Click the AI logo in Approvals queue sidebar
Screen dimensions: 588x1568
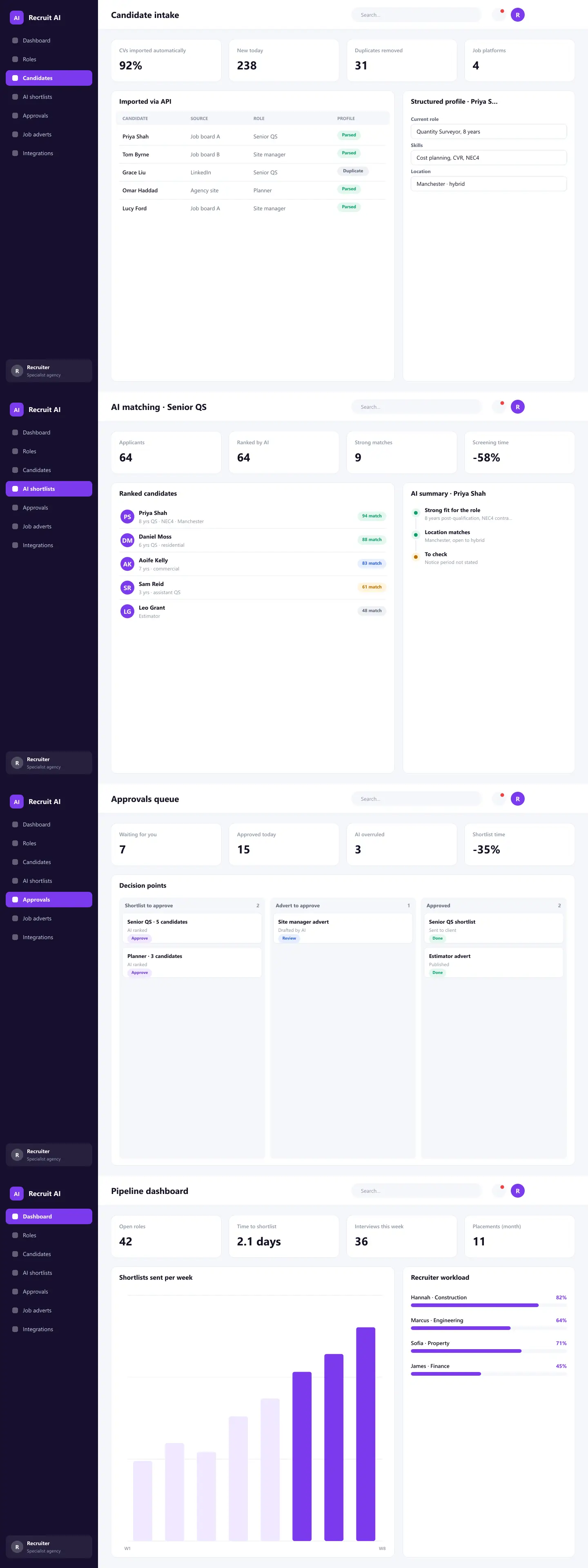point(16,802)
